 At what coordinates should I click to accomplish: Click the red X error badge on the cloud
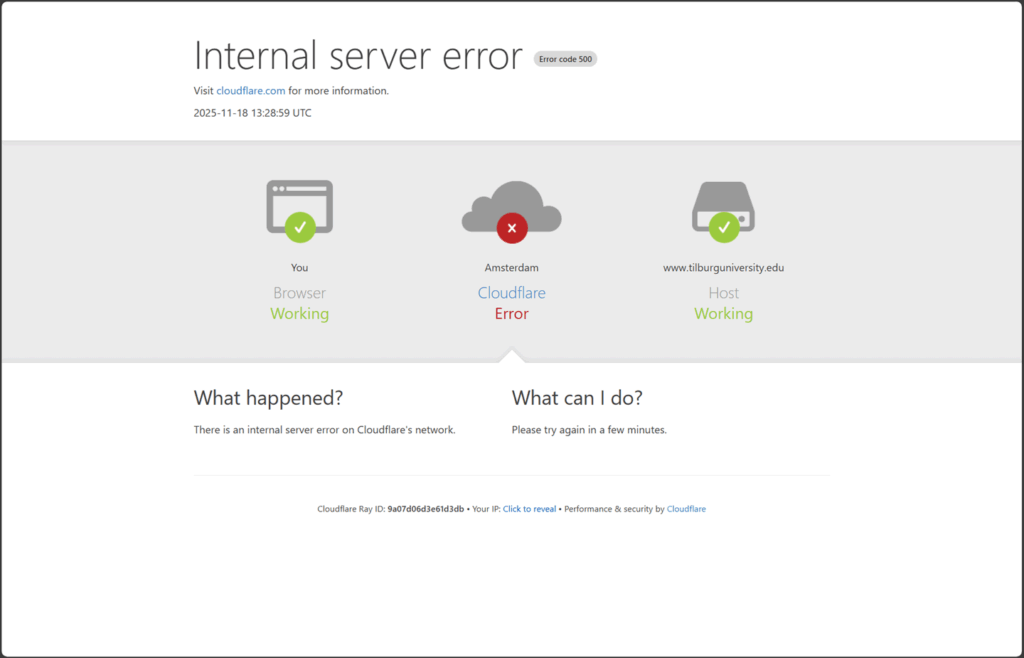click(511, 228)
